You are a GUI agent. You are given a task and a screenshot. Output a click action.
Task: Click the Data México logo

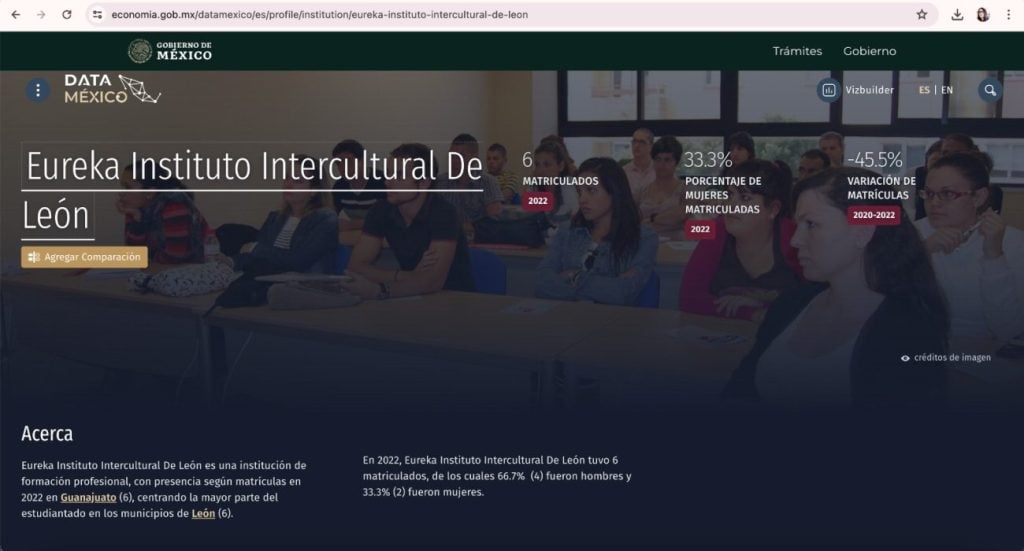(112, 90)
